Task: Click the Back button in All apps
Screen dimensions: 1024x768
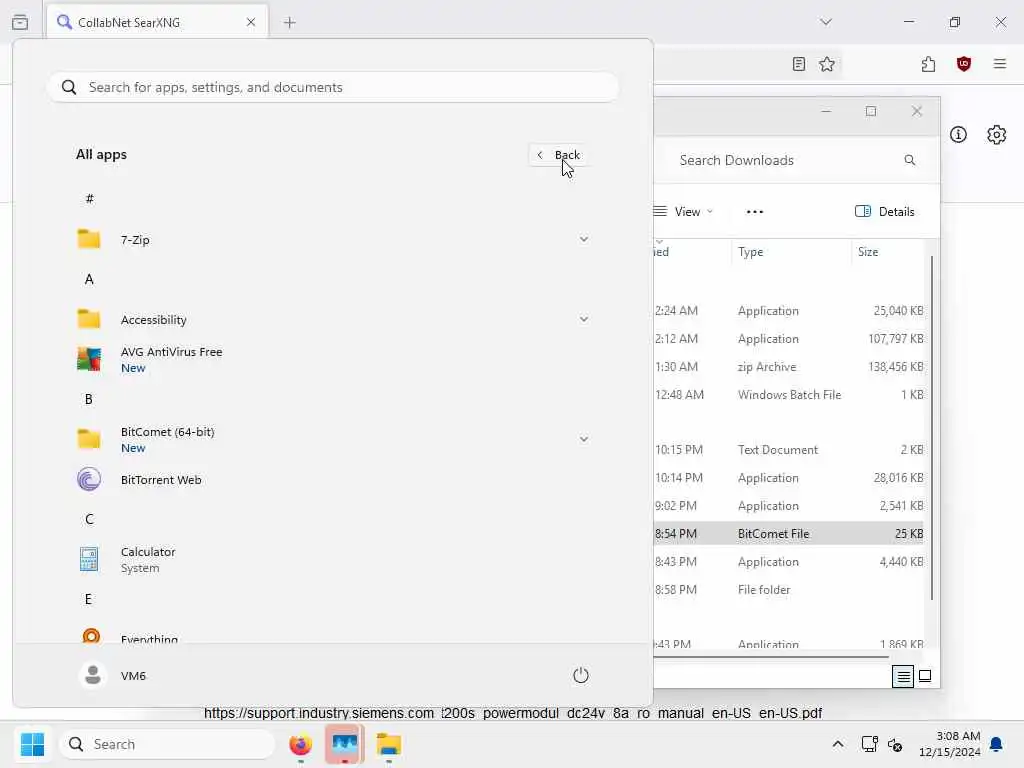Action: pyautogui.click(x=559, y=155)
